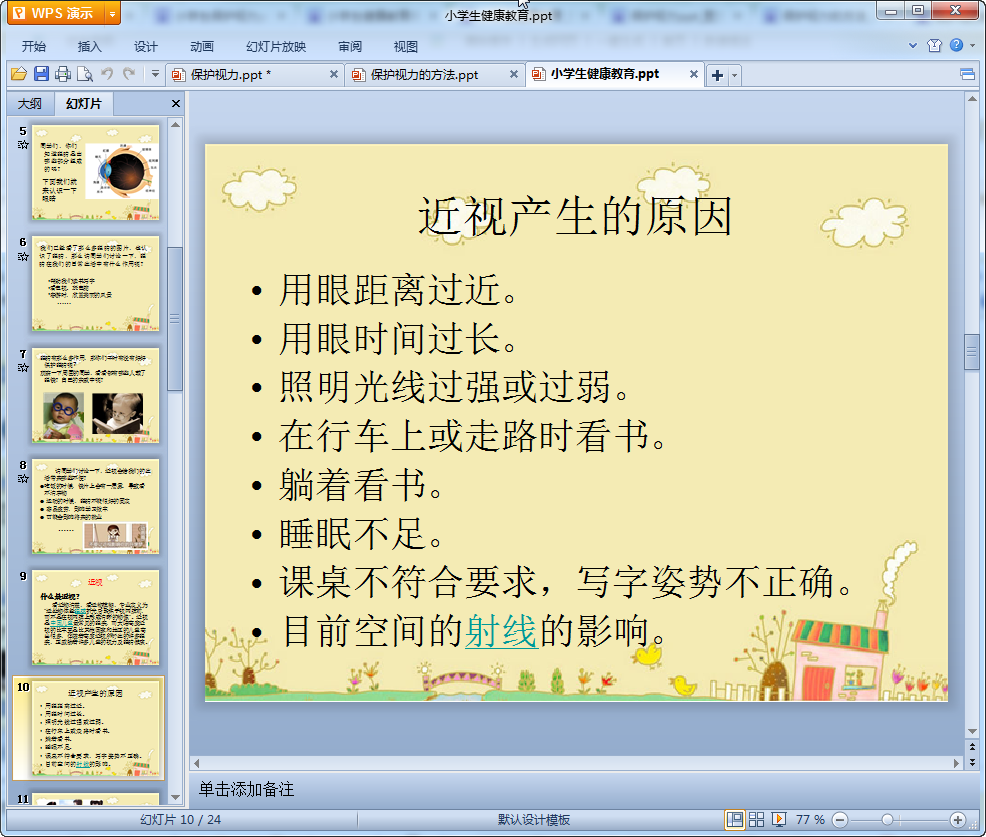The image size is (986, 837).
Task: Zoom out with the minus button
Action: 839,819
